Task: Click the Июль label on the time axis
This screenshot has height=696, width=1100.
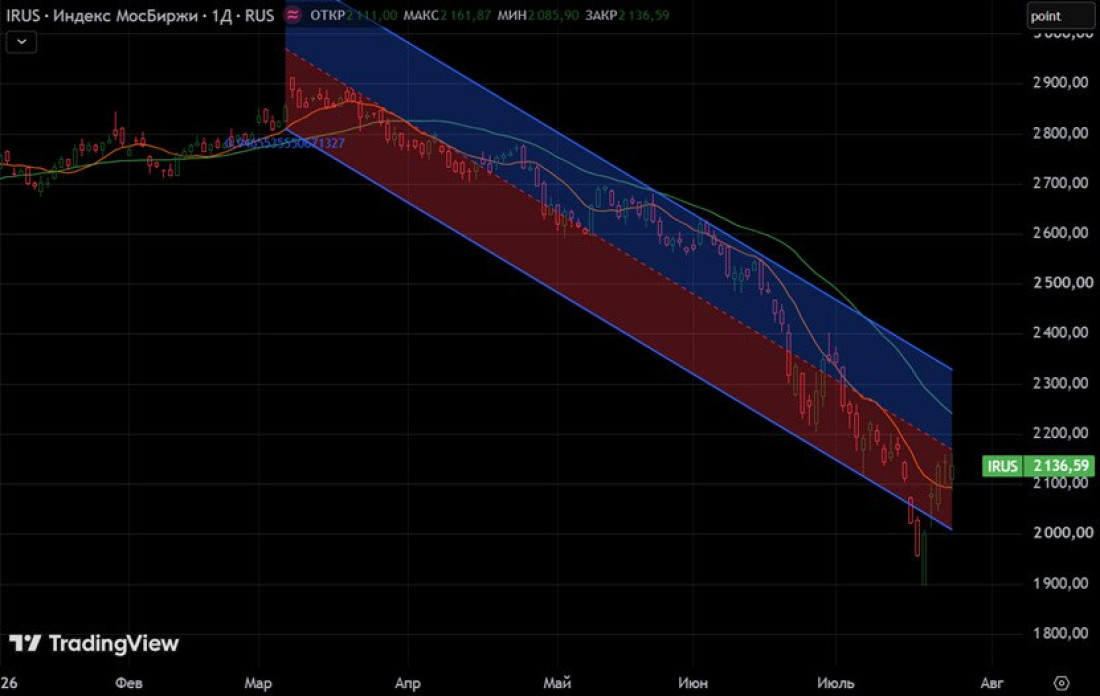Action: tap(836, 683)
